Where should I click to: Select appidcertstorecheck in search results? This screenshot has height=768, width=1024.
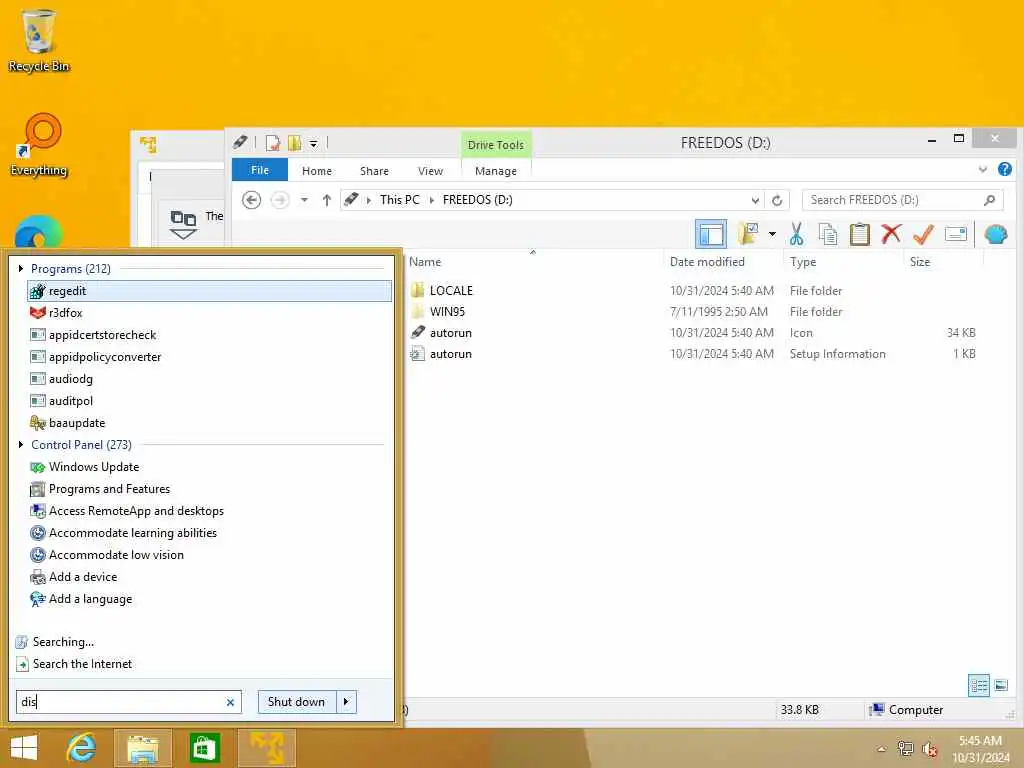click(x=209, y=335)
